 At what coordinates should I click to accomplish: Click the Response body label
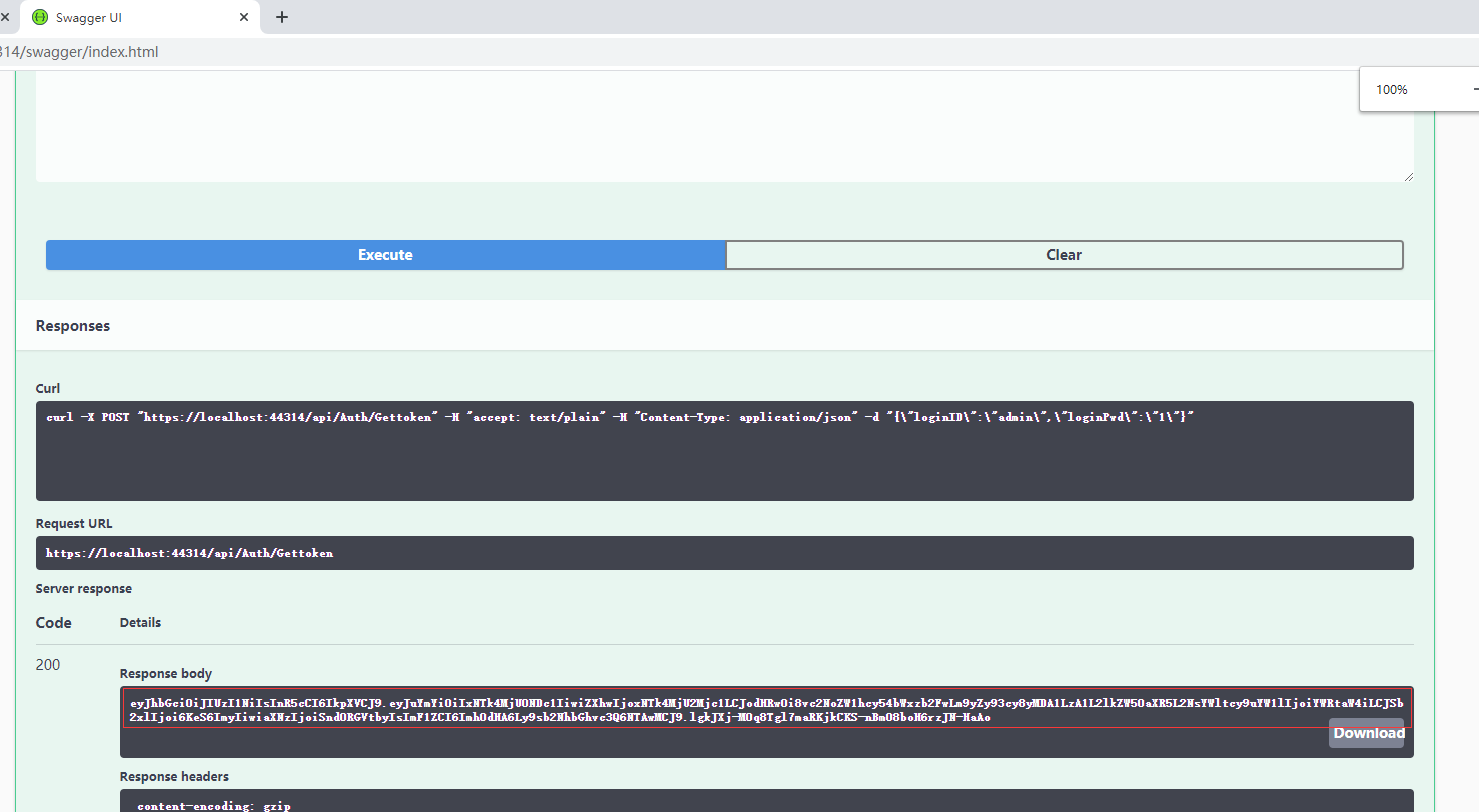pos(166,674)
